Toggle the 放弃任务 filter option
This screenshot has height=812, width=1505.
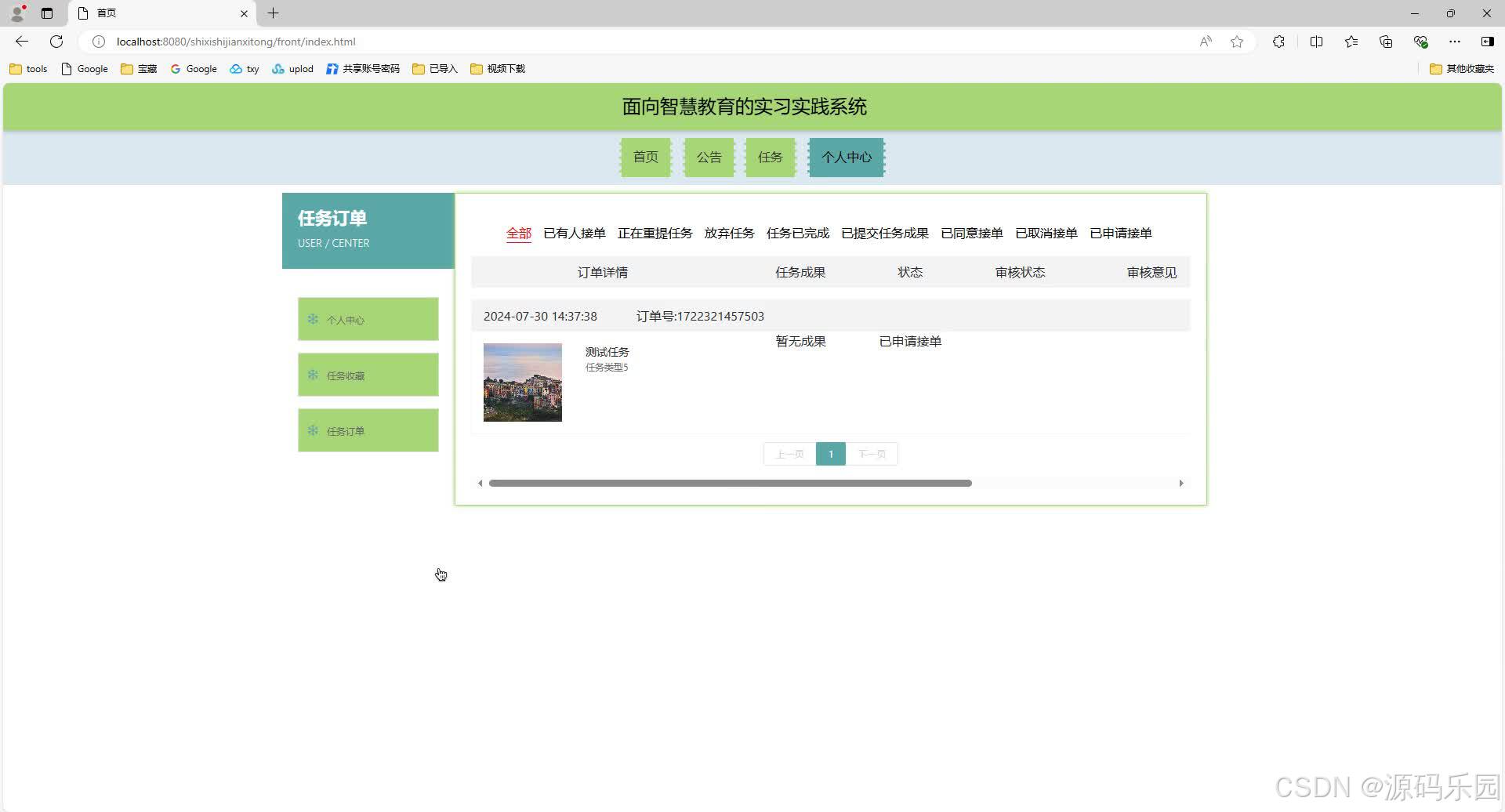click(729, 233)
